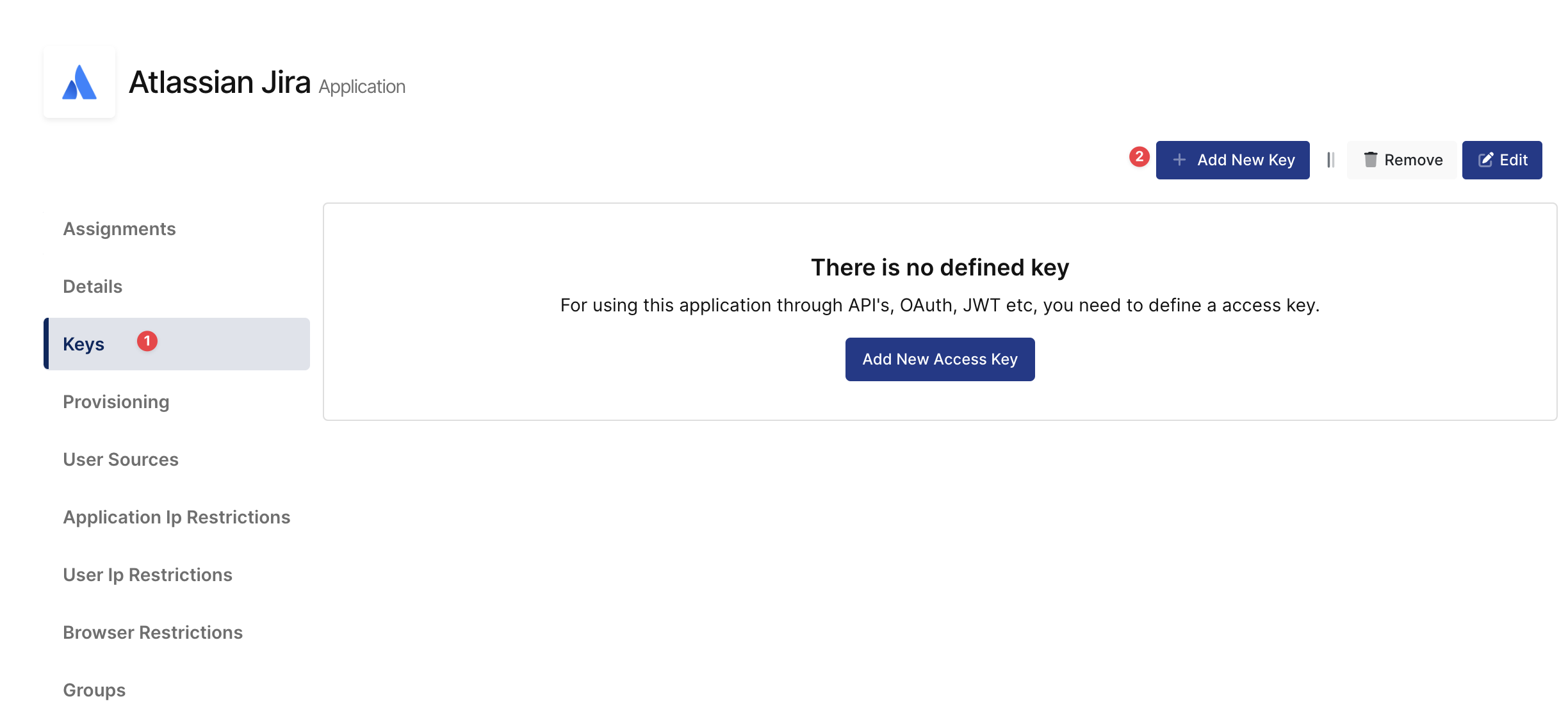Click the pencil icon on Edit
Screen dimensions: 1568x715
point(1485,160)
